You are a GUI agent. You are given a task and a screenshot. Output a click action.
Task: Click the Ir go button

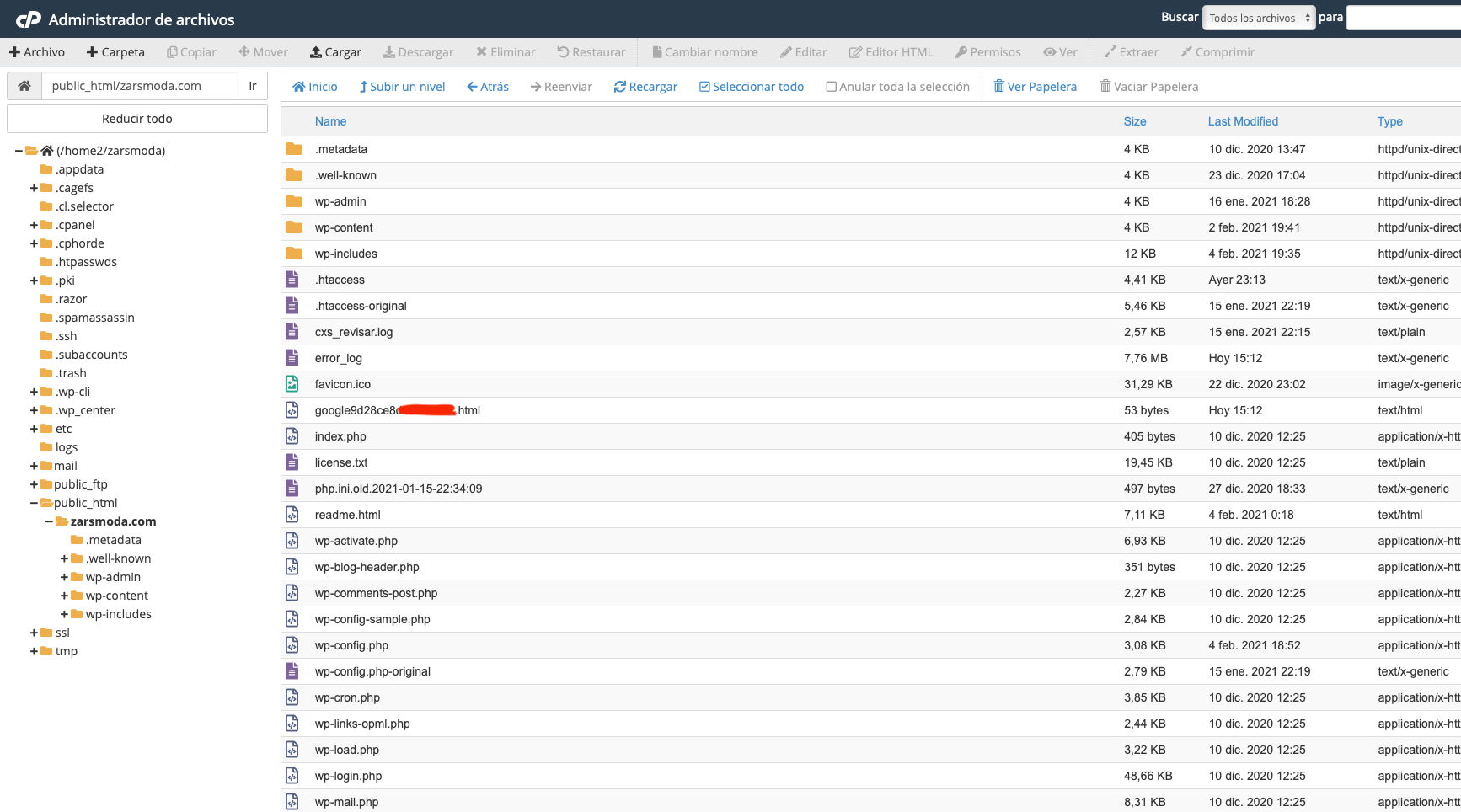coord(253,86)
